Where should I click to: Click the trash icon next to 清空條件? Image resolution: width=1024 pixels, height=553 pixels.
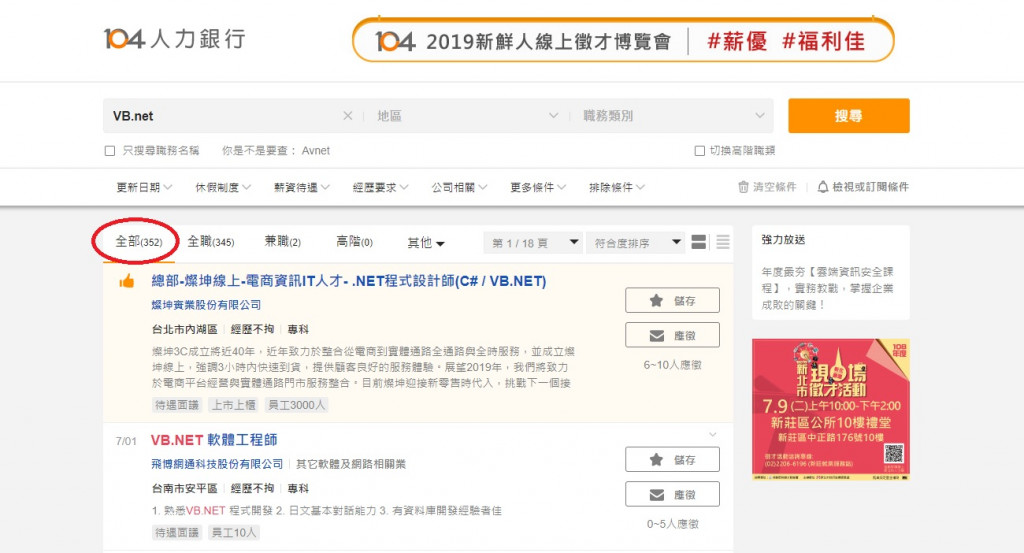743,187
